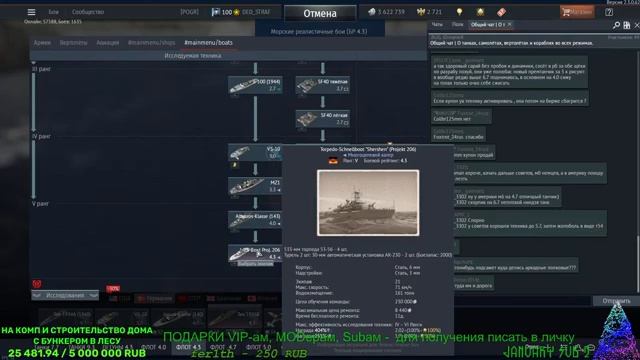Open the help question mark icon
Image resolution: width=640 pixels, height=360 pixels.
tap(609, 12)
